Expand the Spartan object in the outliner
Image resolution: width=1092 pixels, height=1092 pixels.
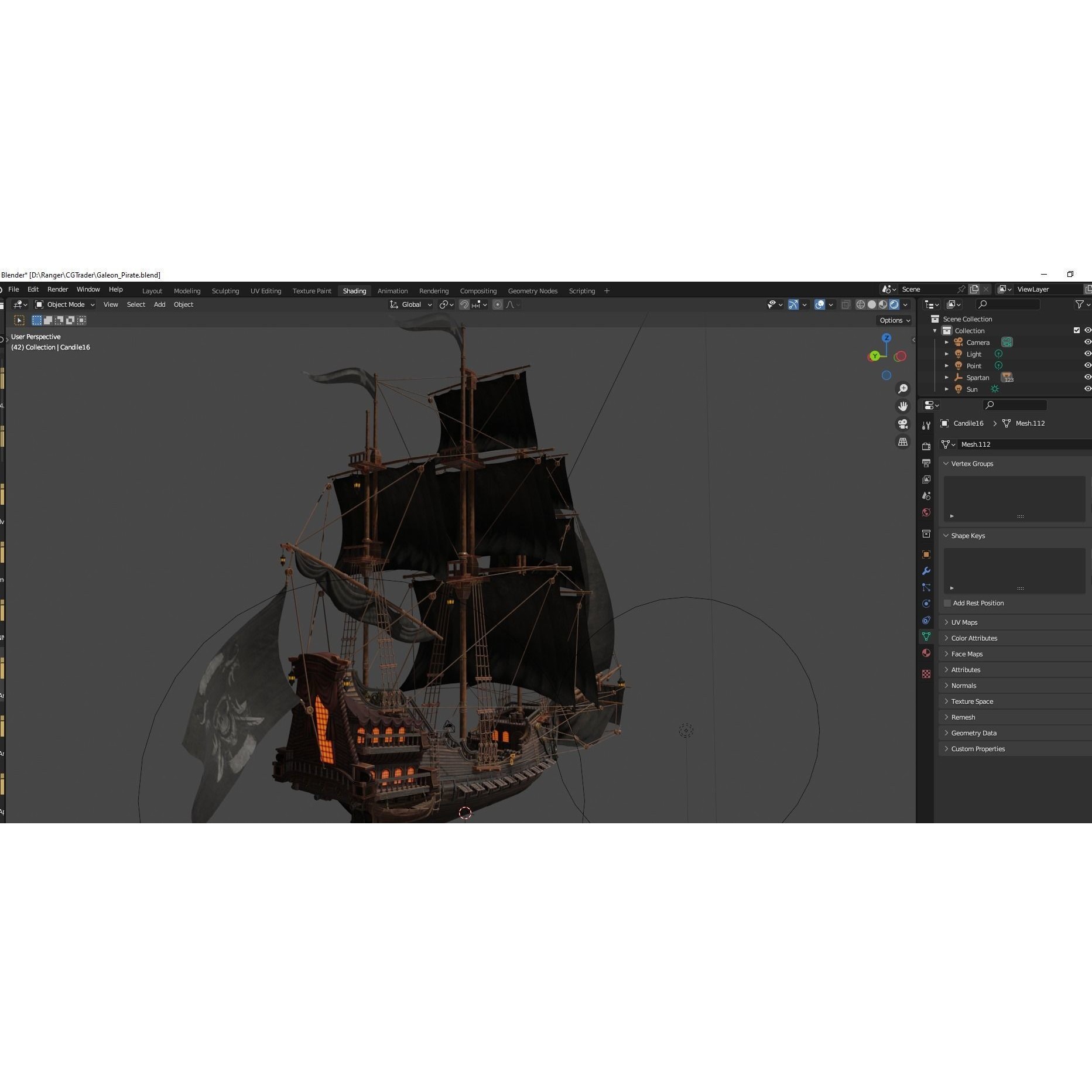(x=947, y=378)
